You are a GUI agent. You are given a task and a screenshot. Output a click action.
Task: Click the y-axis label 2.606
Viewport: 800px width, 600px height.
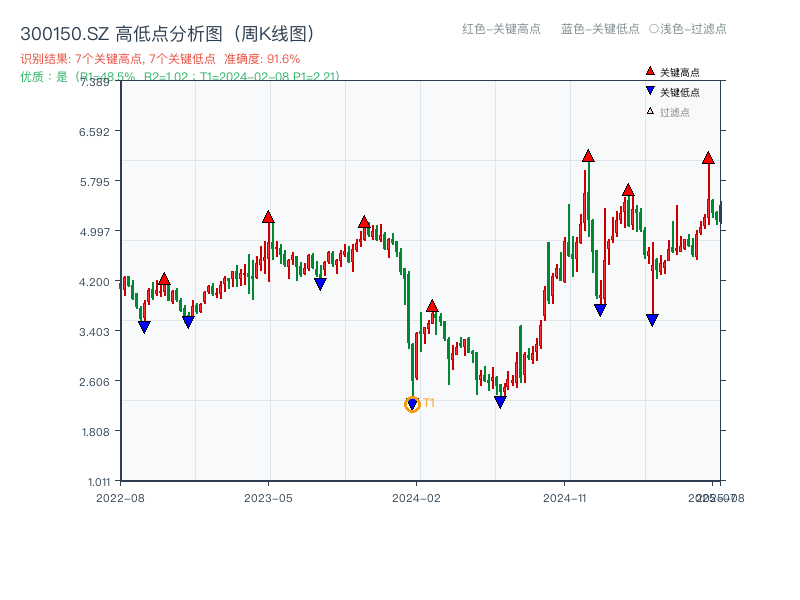click(x=94, y=382)
